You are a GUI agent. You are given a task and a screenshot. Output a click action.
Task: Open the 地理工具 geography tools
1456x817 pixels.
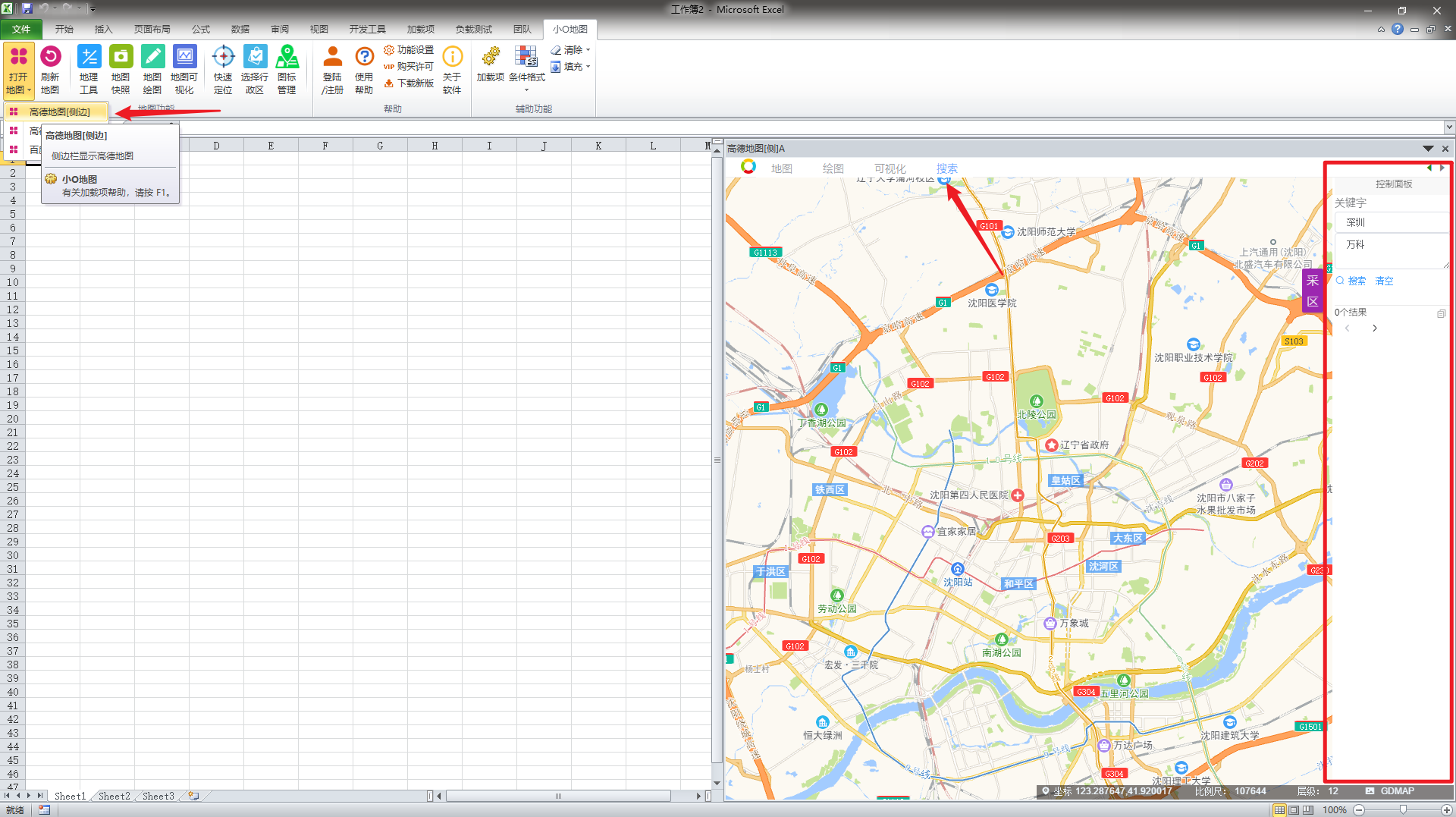pos(89,70)
